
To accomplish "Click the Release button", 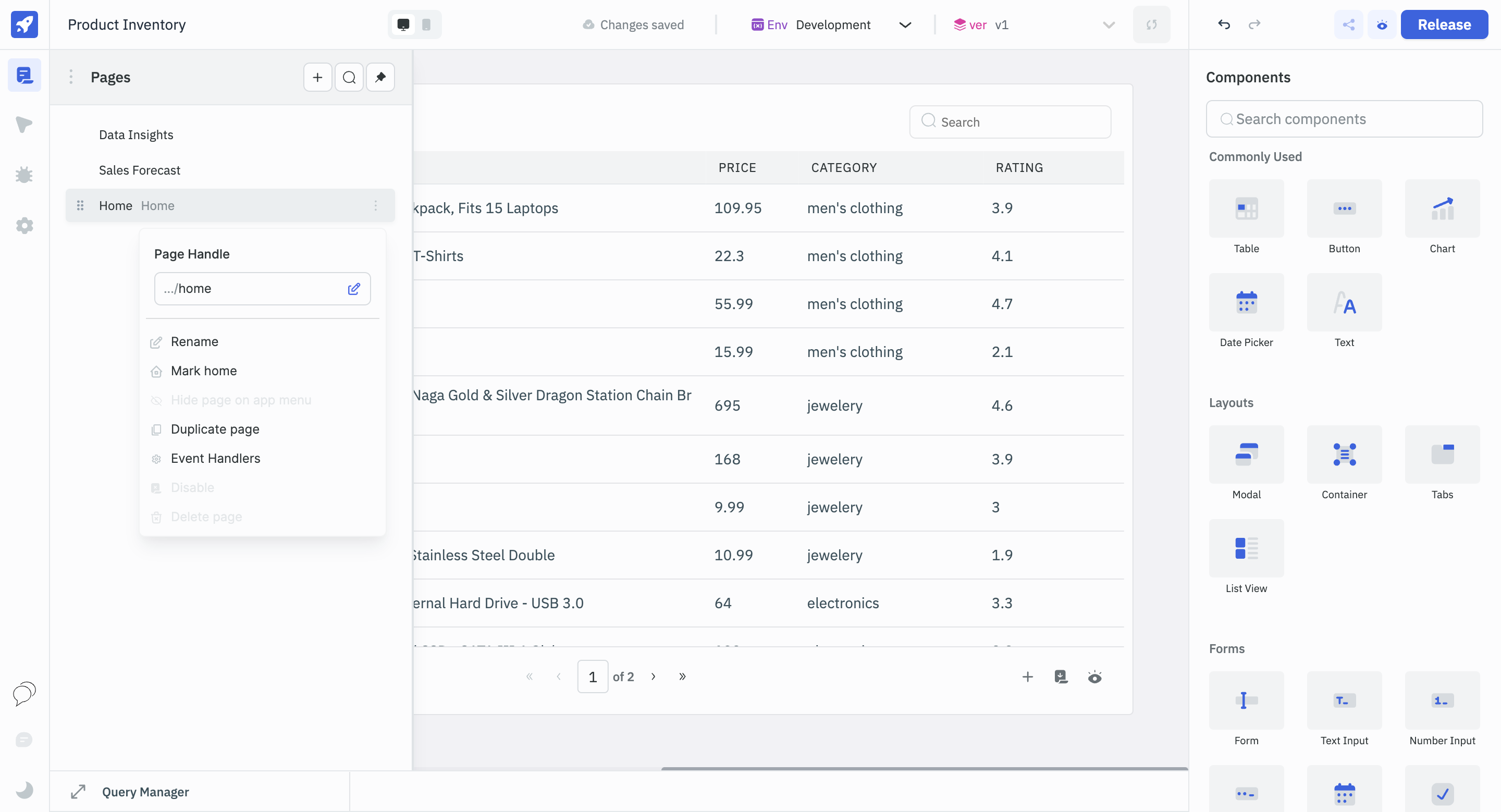I will (1443, 24).
